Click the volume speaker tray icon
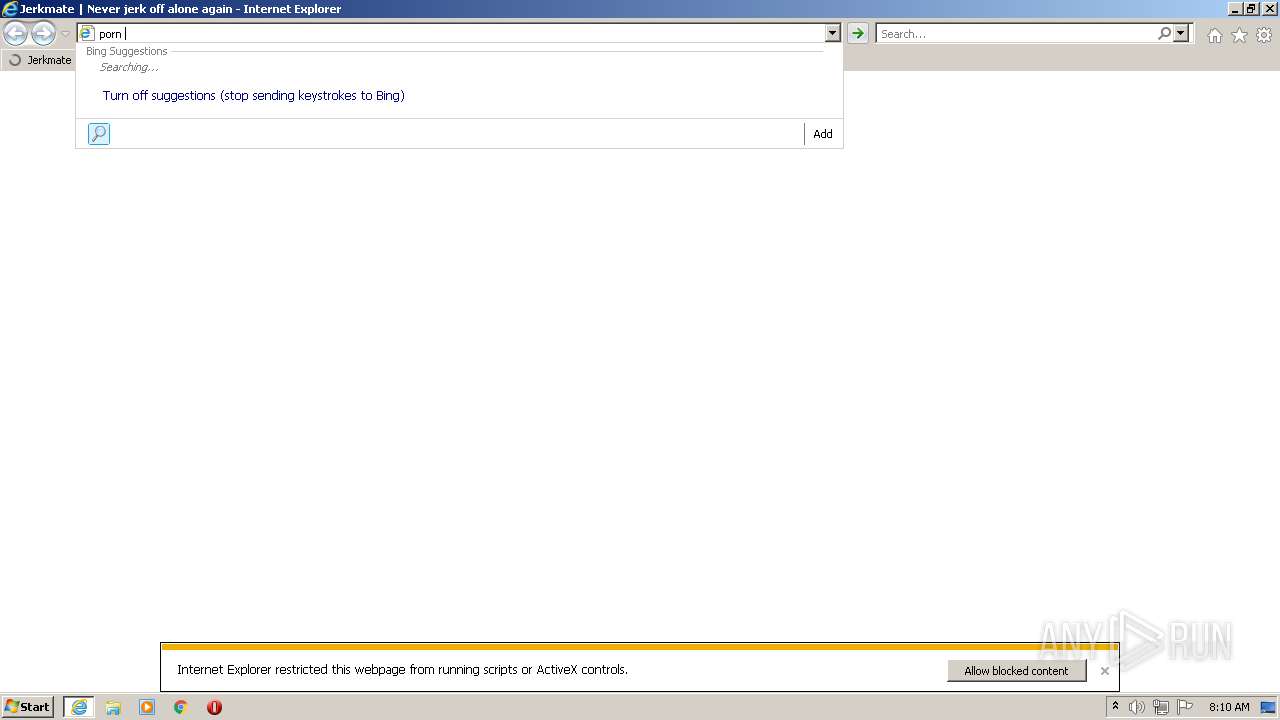 coord(1137,707)
